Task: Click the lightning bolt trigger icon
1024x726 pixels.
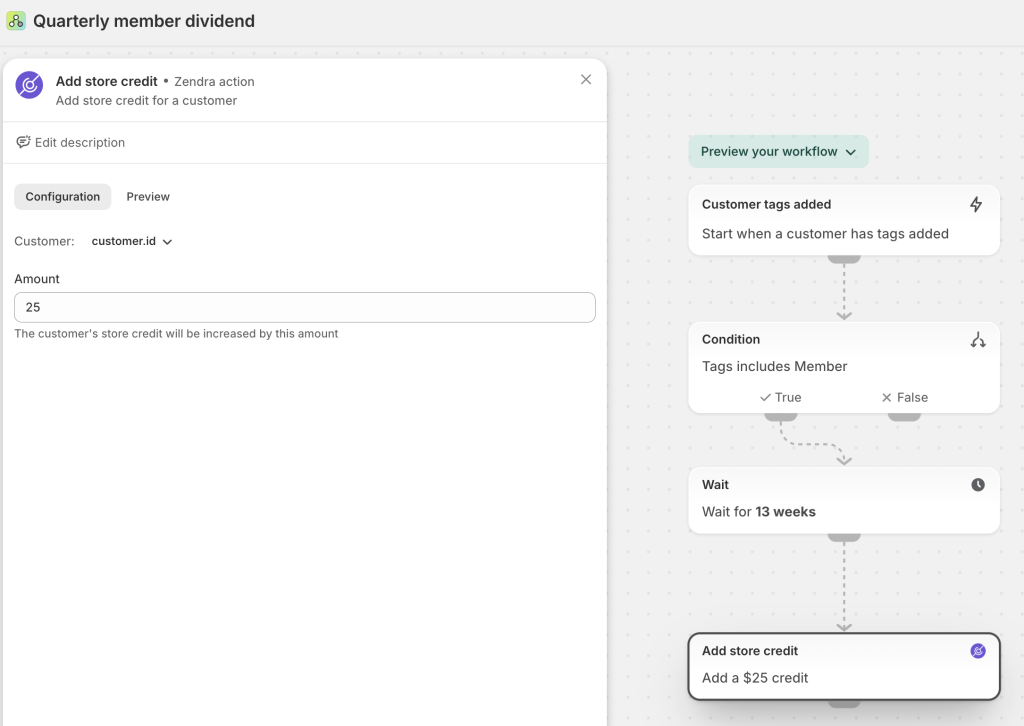Action: click(976, 204)
